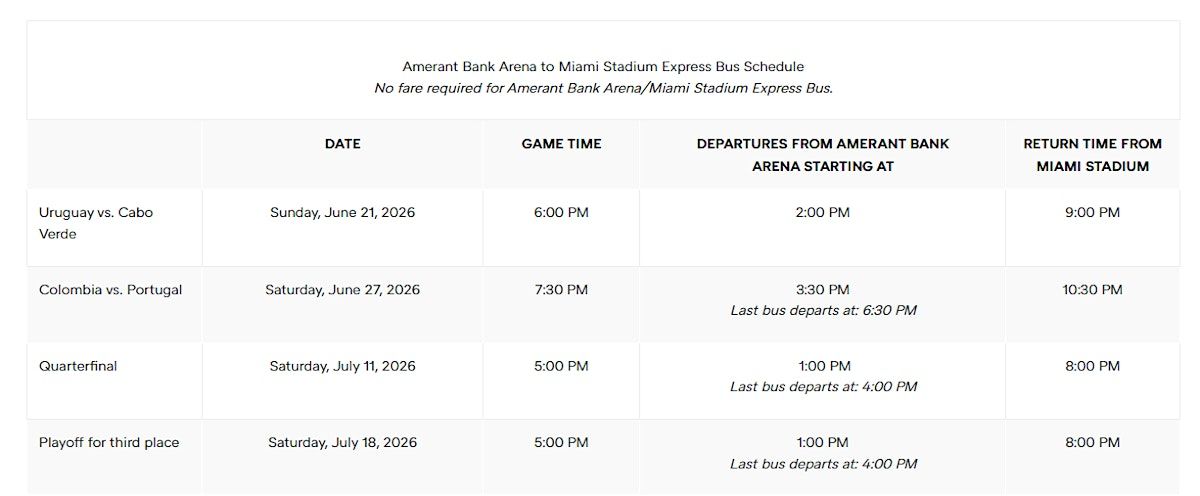This screenshot has height=496, width=1200.
Task: Click the Saturday, June 27, 2026 date
Action: (343, 290)
